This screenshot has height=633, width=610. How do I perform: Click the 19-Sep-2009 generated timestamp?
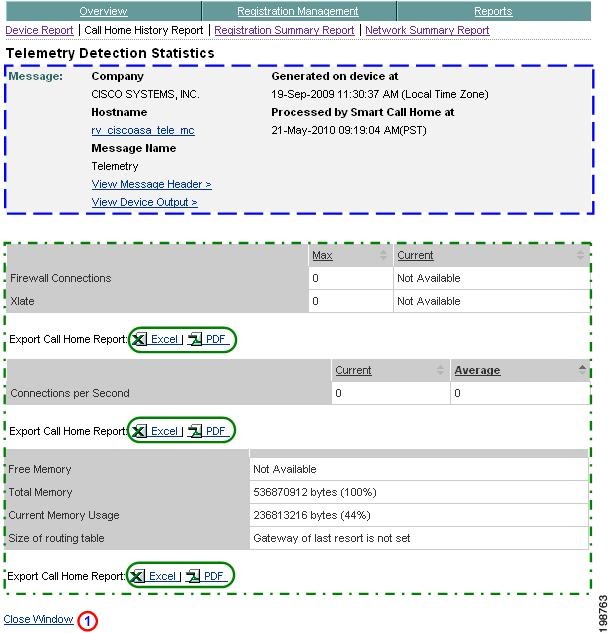(380, 94)
